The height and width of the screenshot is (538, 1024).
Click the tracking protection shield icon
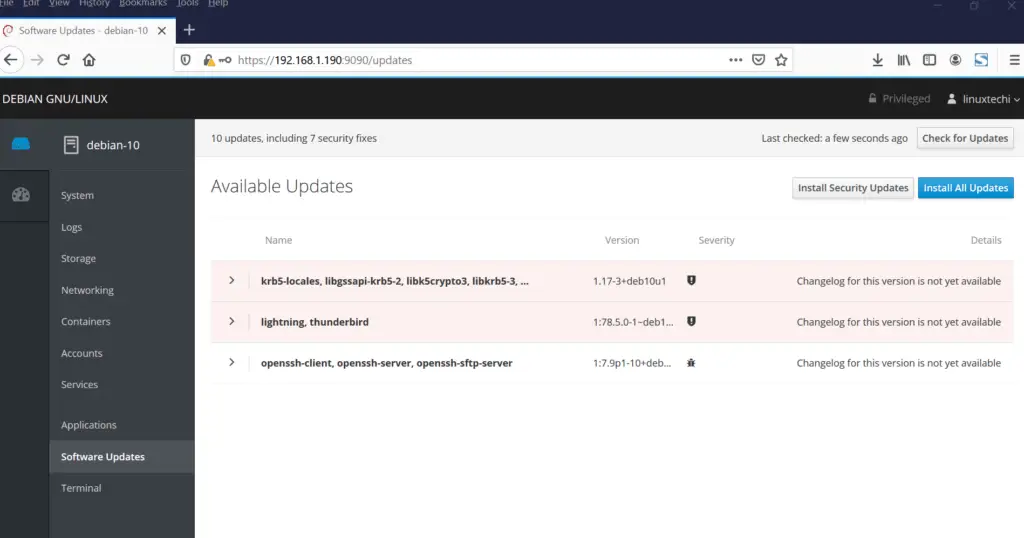(x=185, y=60)
